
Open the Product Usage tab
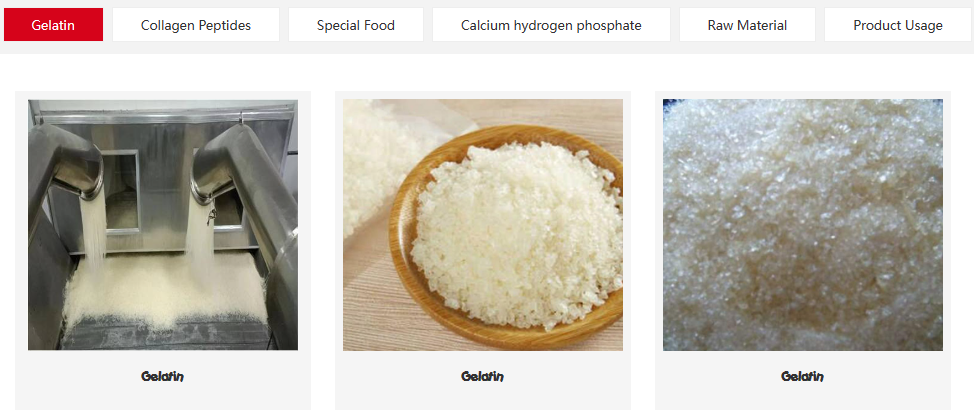(x=898, y=25)
